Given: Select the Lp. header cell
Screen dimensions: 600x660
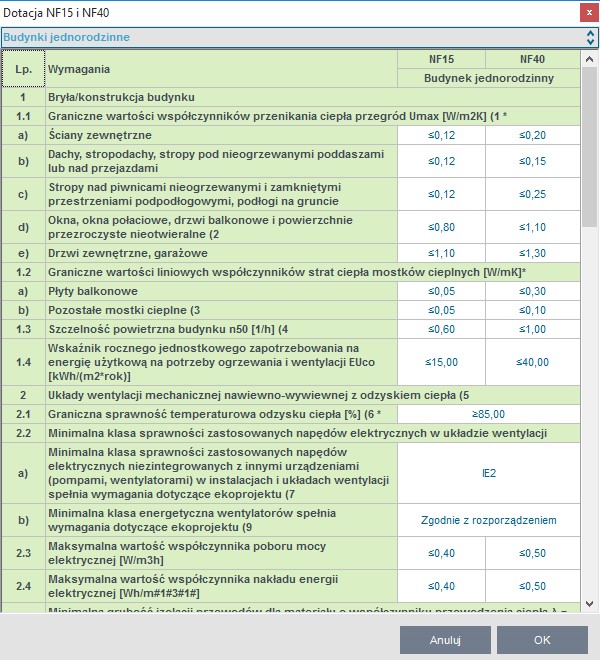Looking at the screenshot, I should tap(23, 69).
